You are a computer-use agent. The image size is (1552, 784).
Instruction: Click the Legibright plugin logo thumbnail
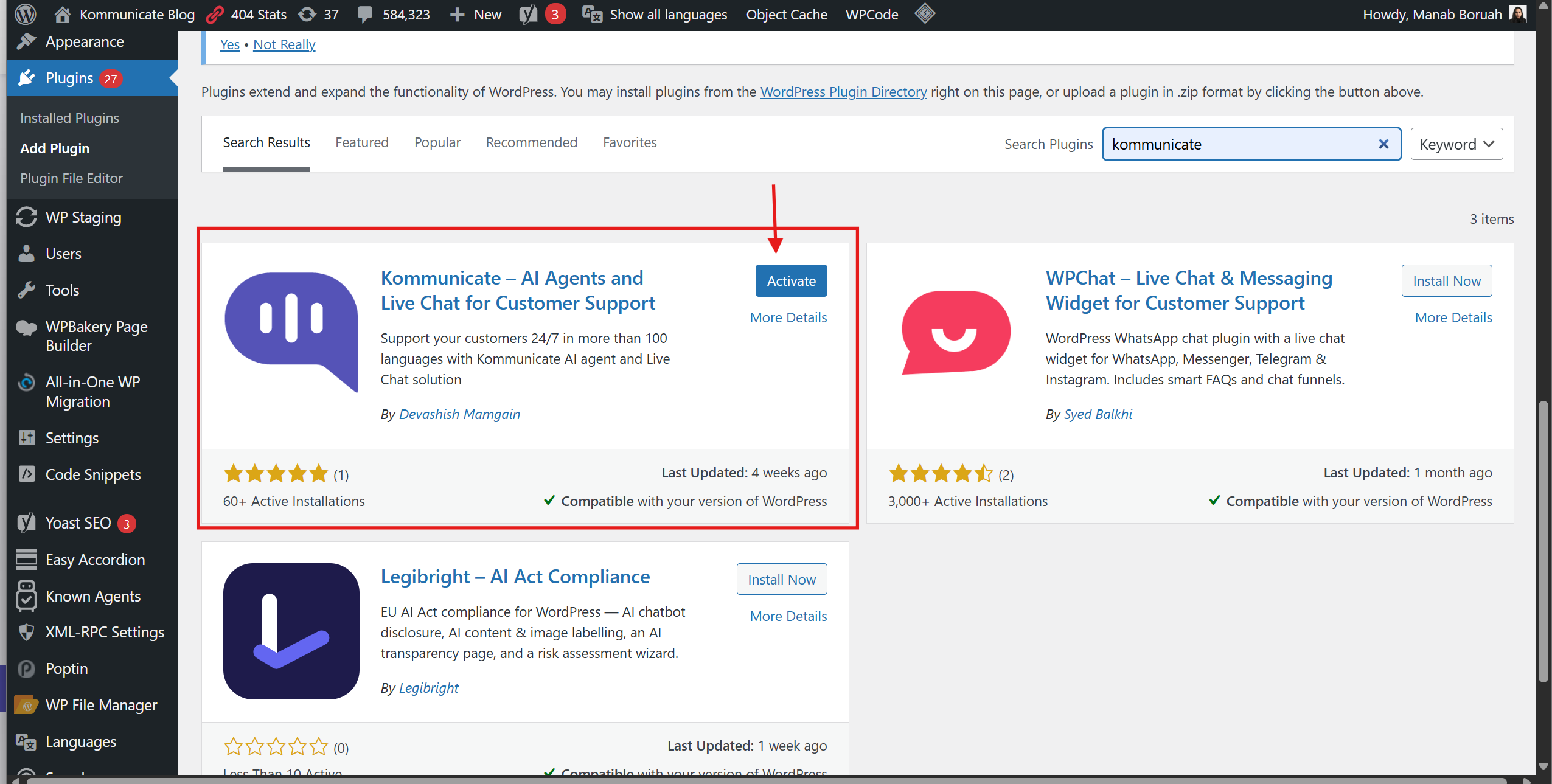[x=291, y=631]
